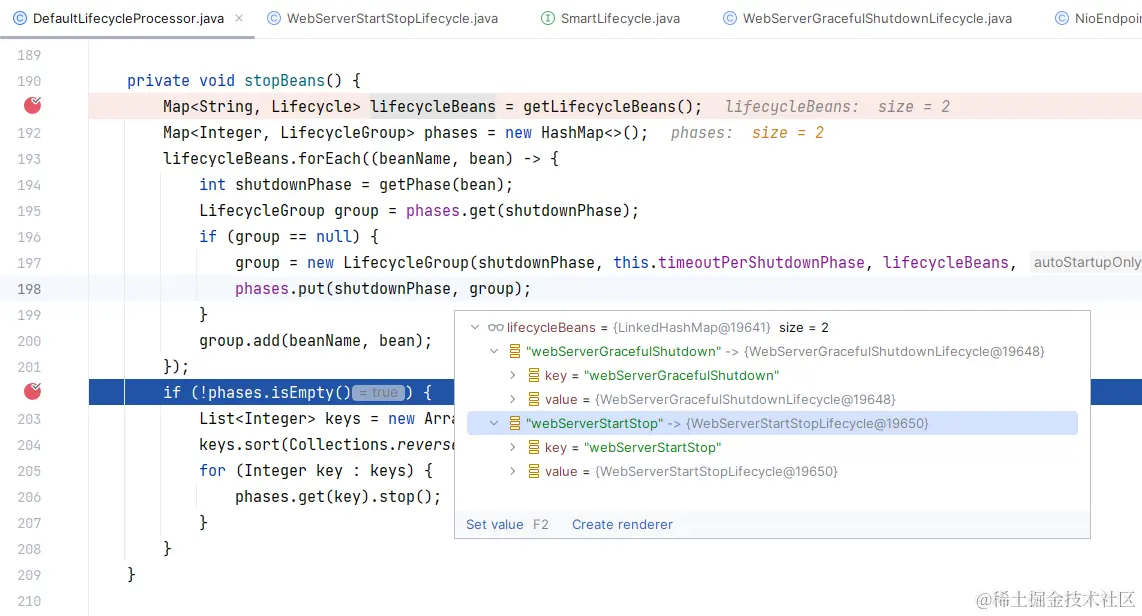Select lifecycleBeans LinkedHashMap@19641 row
Viewport: 1142px width, 616px height.
tap(772, 328)
